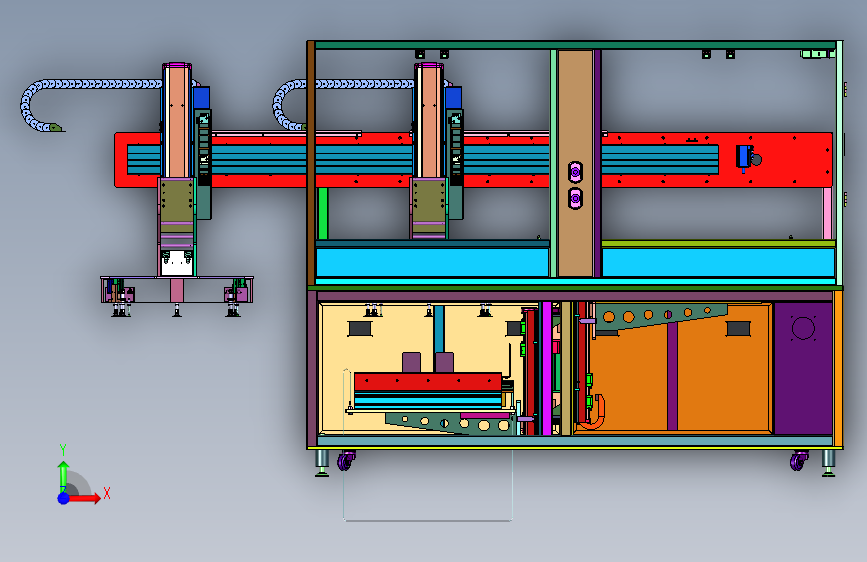The height and width of the screenshot is (562, 867).
Task: Click the blue Z axis ball at triad origin
Action: pos(64,498)
